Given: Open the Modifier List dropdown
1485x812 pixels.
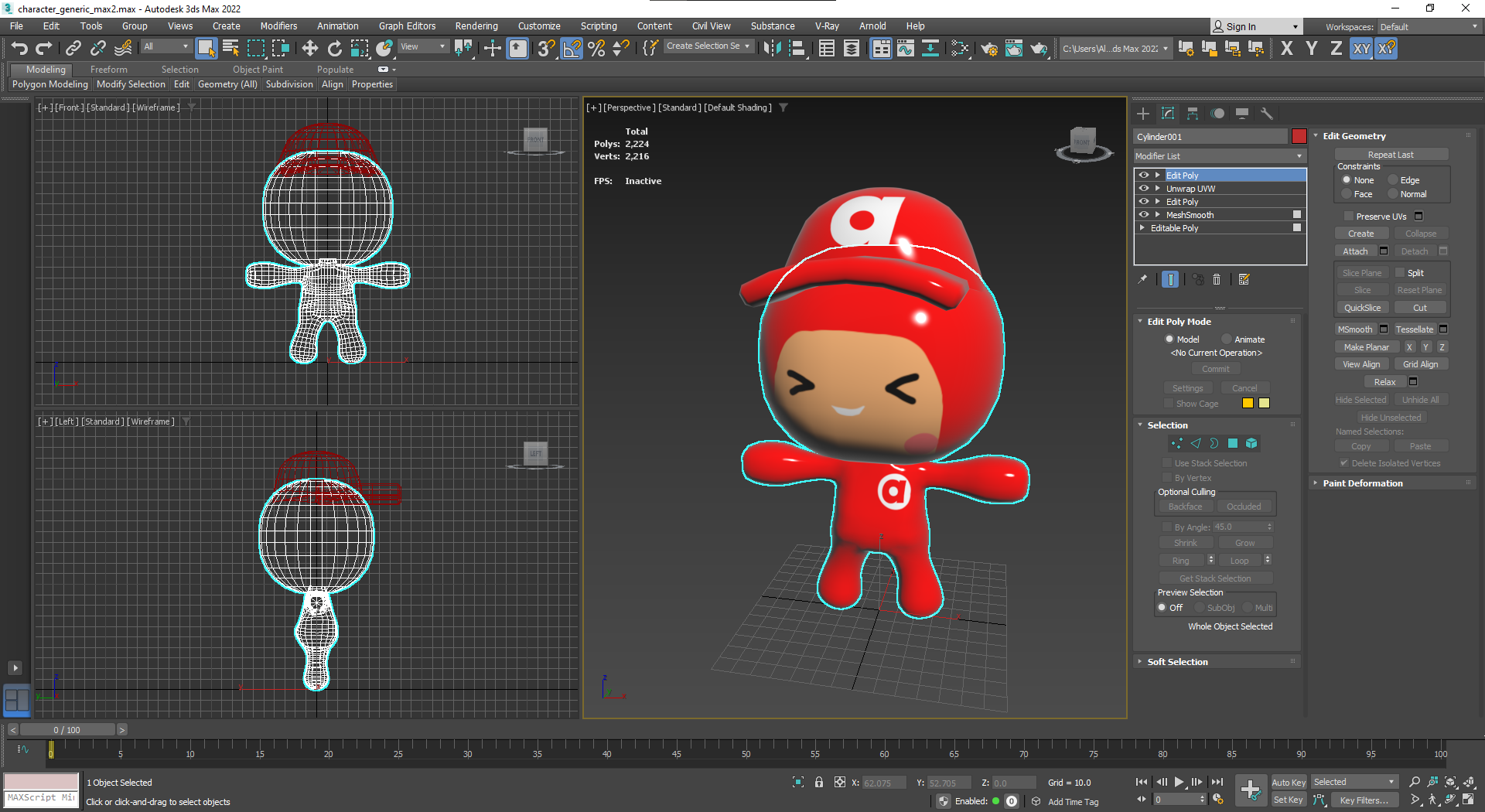Looking at the screenshot, I should pyautogui.click(x=1220, y=156).
